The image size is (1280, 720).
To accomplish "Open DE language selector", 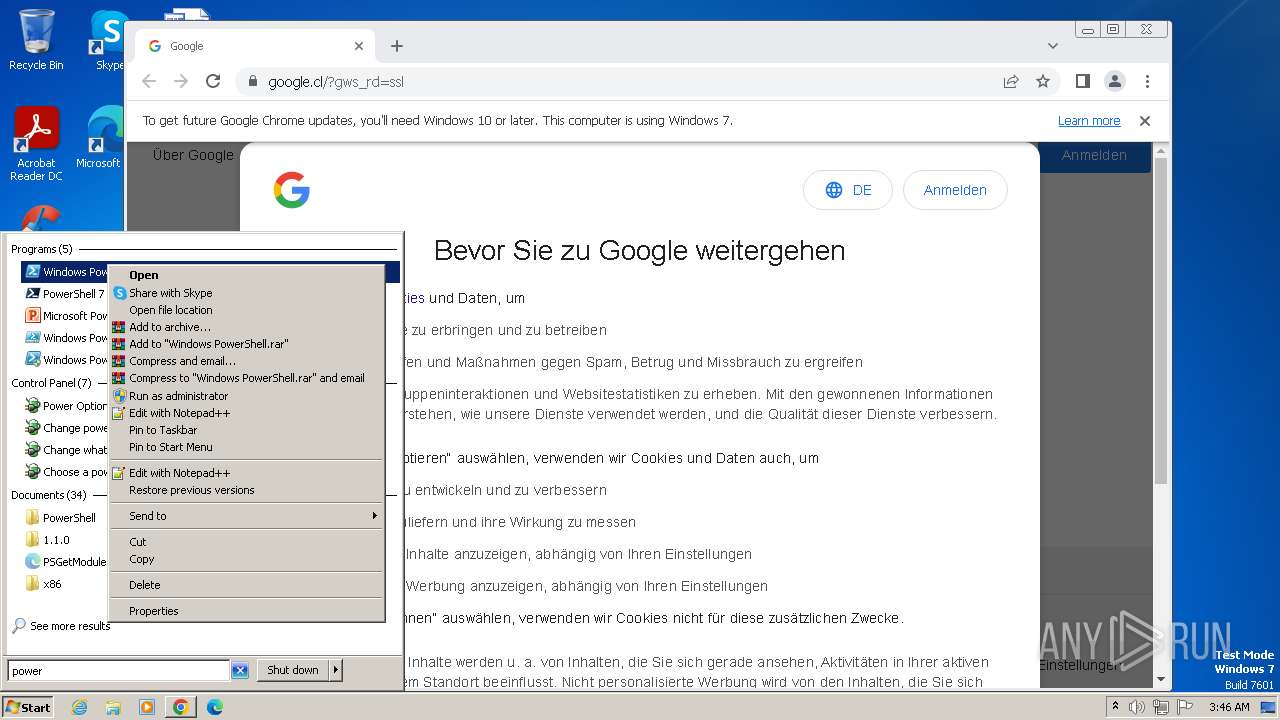I will pos(848,190).
